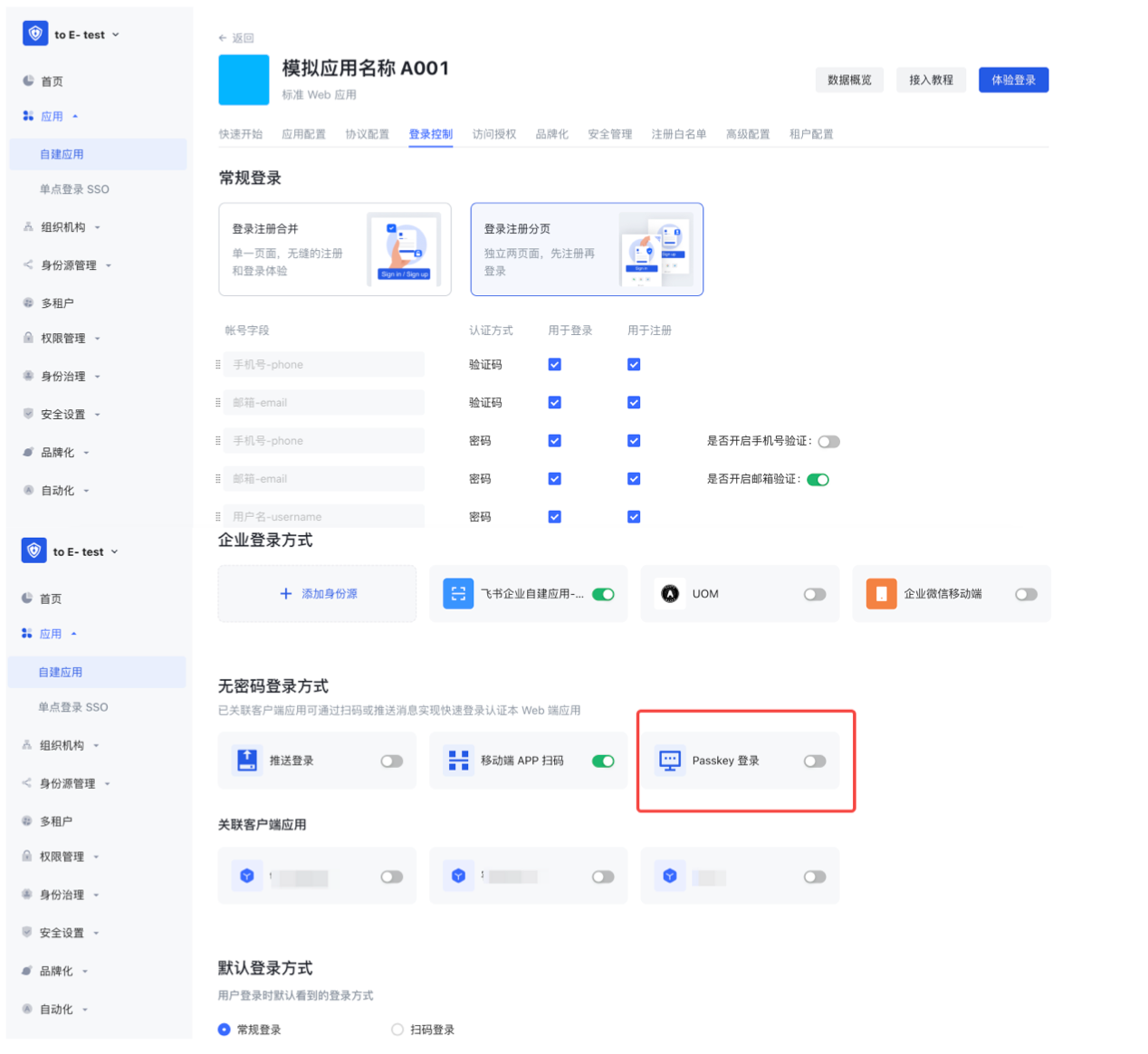
Task: Click 添加身份源 to add identity source
Action: coord(318,594)
